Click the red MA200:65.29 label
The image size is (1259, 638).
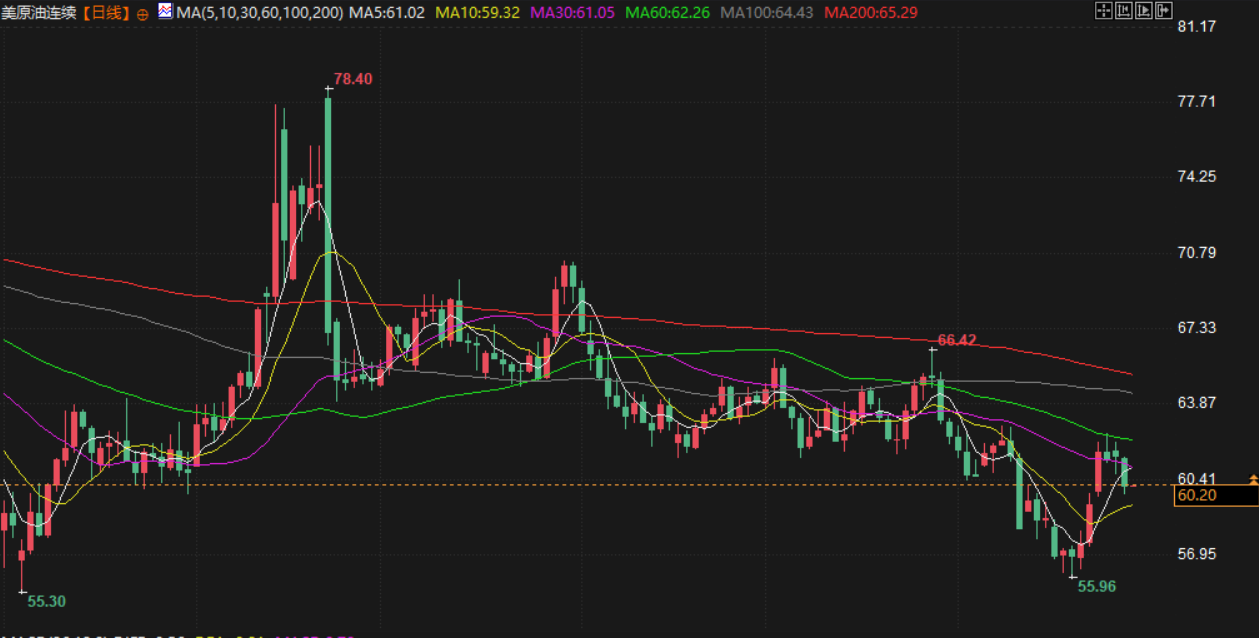click(x=872, y=12)
